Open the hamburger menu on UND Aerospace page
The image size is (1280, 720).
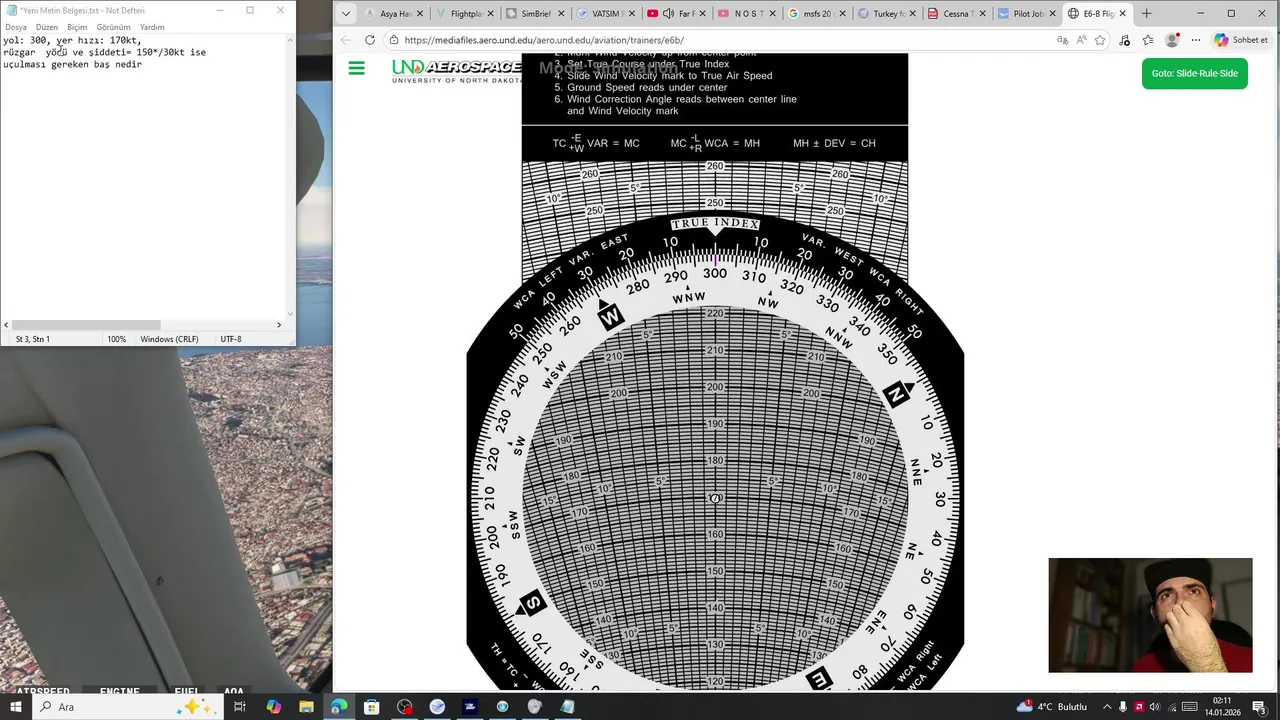tap(356, 69)
